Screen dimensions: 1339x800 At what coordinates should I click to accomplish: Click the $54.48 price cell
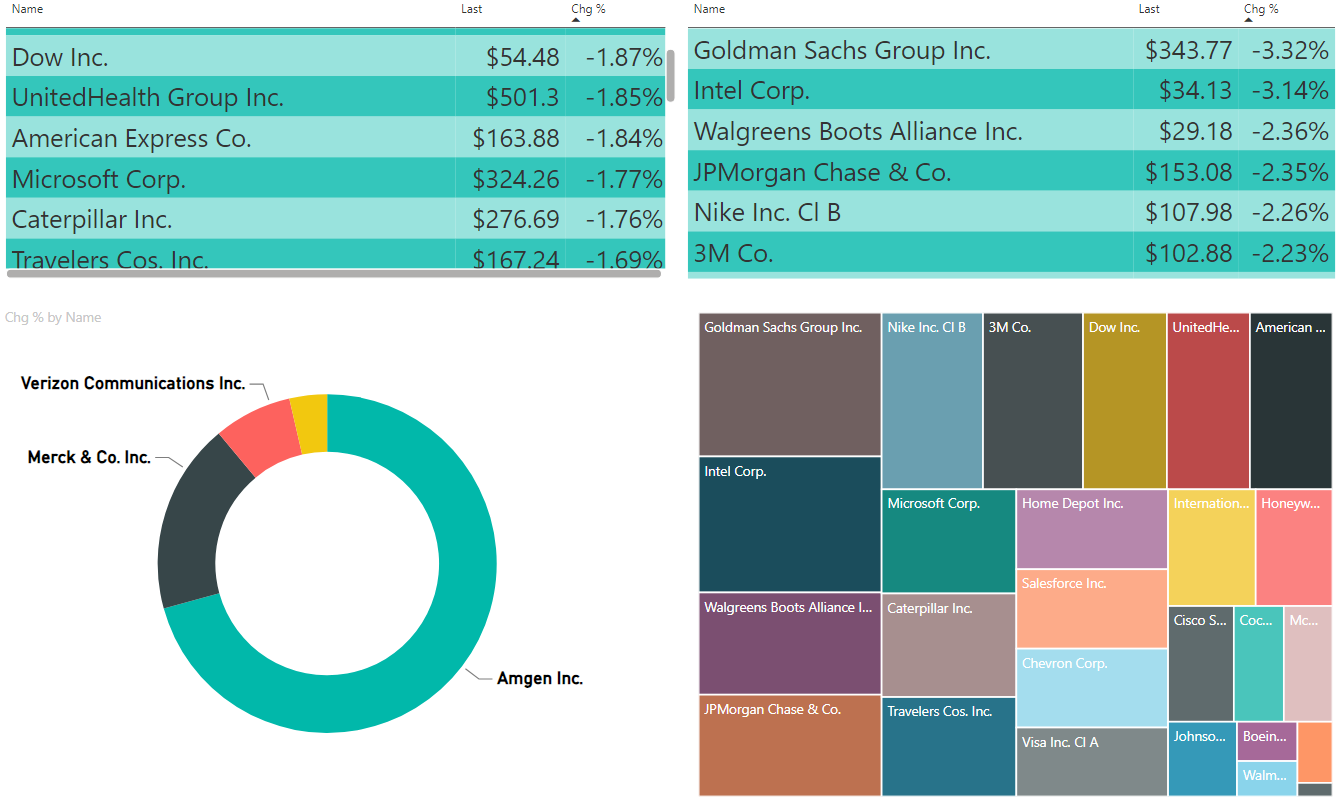point(523,57)
